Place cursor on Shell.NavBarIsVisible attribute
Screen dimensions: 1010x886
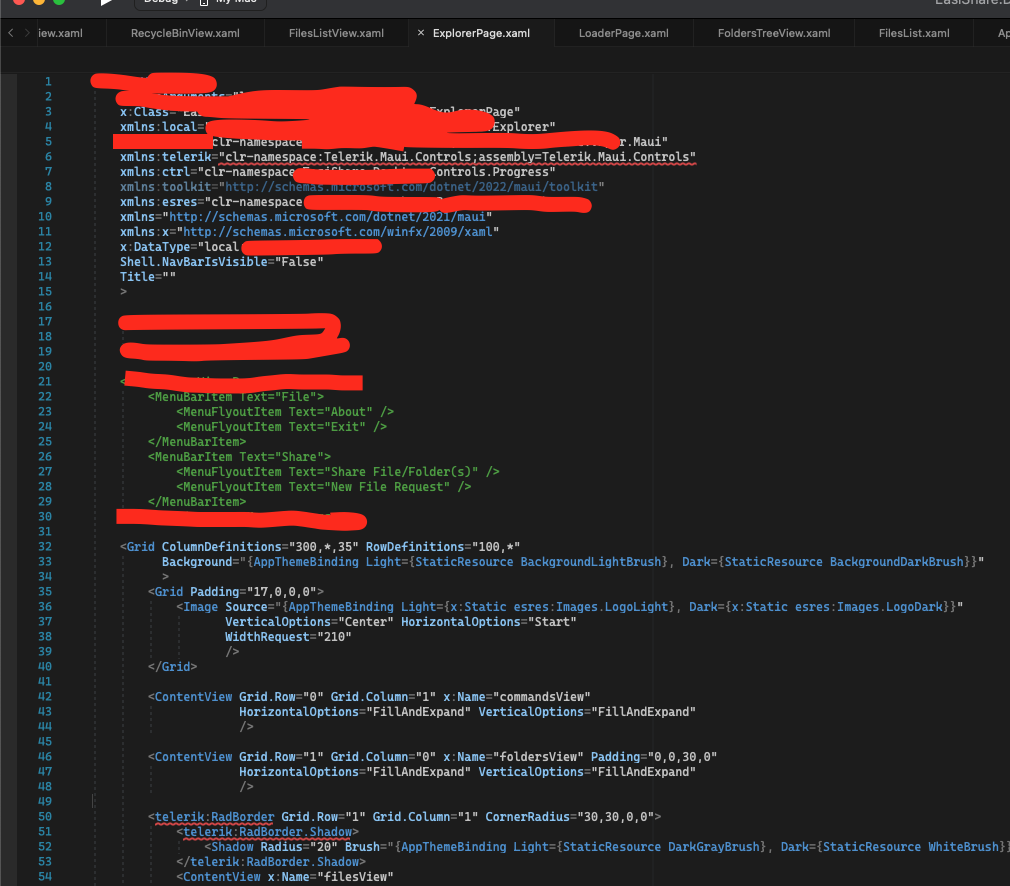tap(188, 262)
